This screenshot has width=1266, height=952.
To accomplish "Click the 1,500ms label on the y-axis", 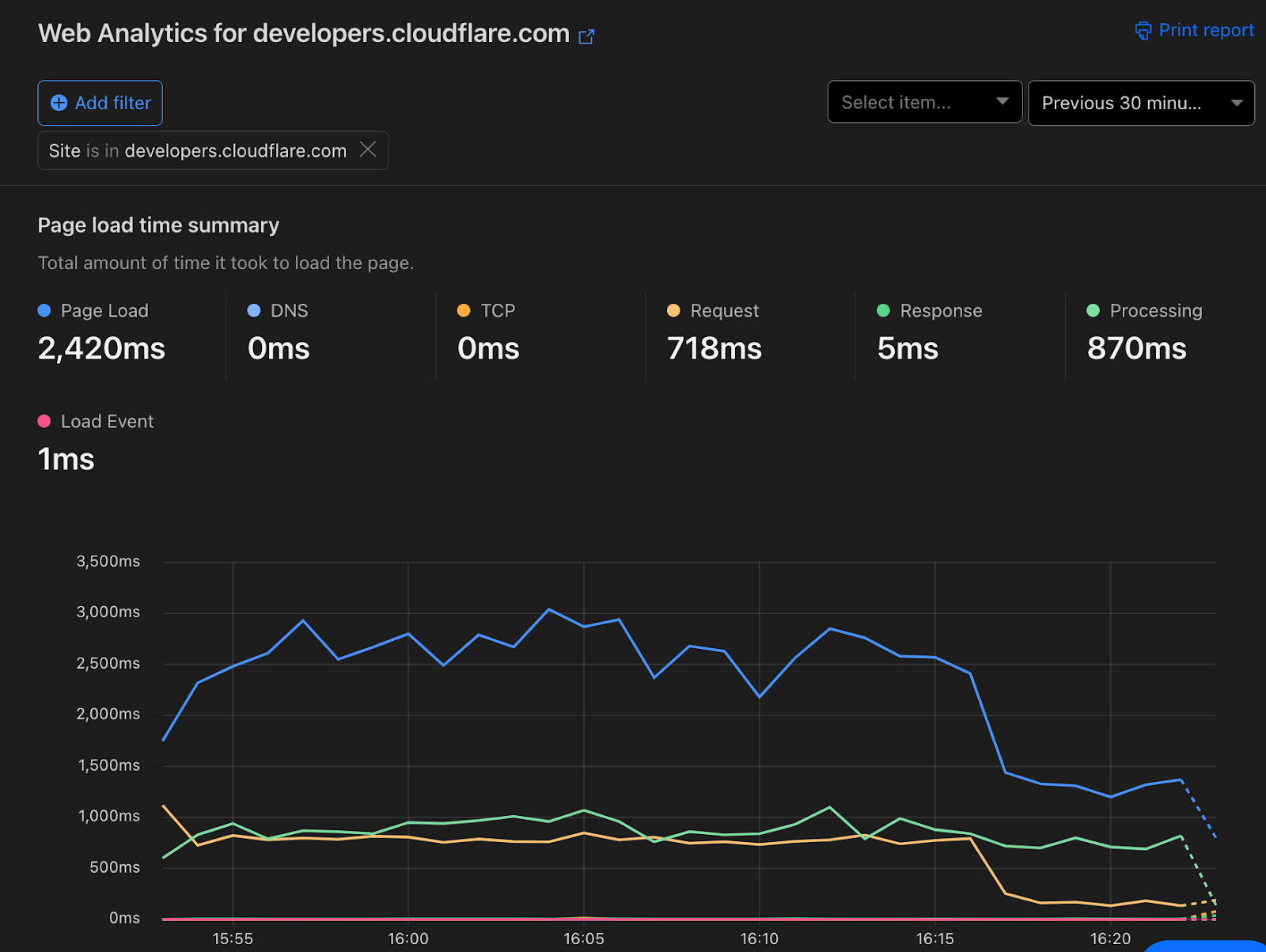I will click(x=109, y=766).
